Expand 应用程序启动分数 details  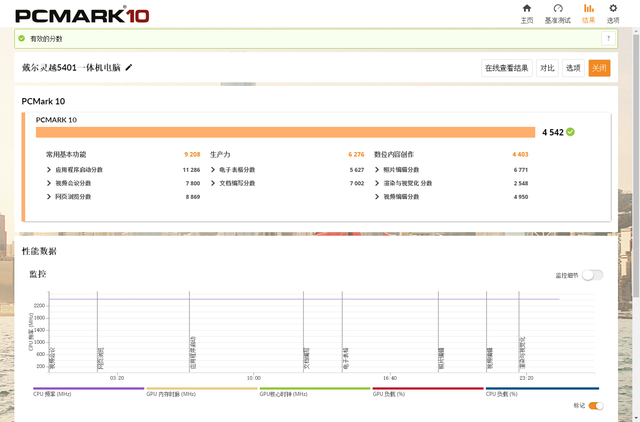[49, 170]
